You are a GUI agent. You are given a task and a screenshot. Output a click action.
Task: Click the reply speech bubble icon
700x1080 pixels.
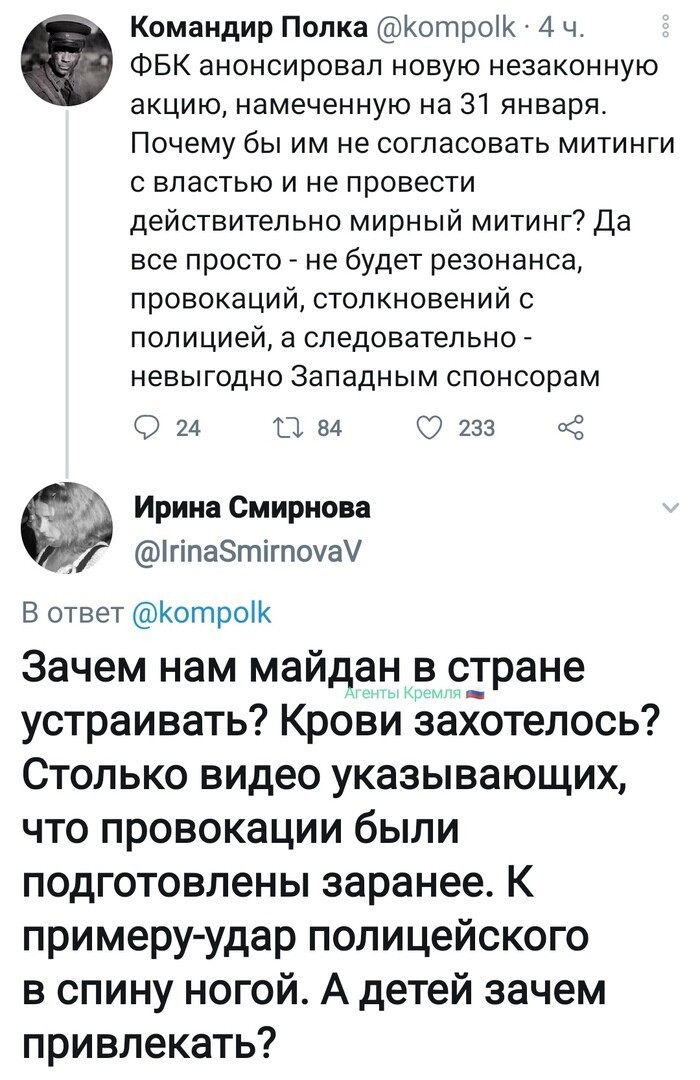click(145, 428)
